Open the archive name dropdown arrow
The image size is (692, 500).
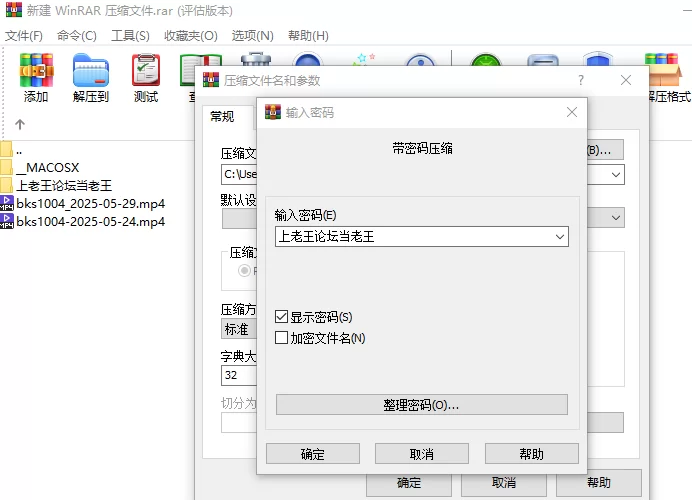(616, 175)
